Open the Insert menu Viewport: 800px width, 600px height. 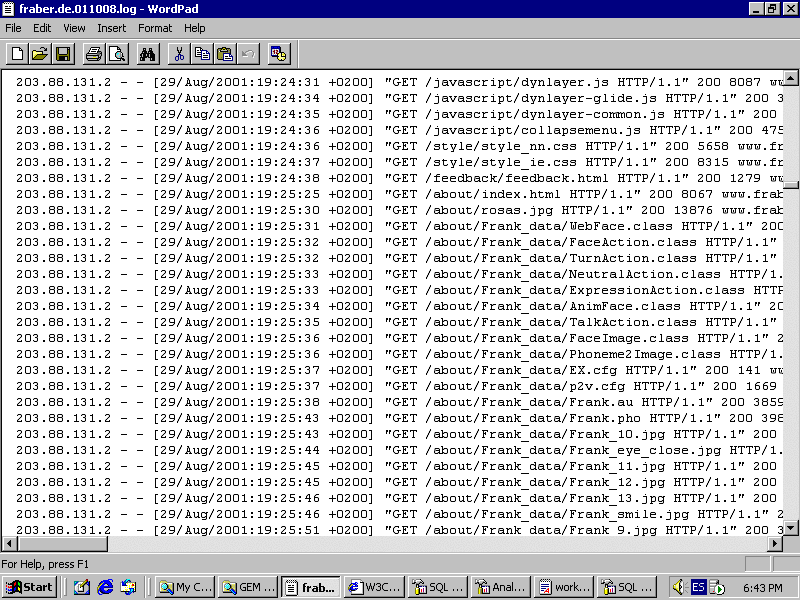[111, 28]
